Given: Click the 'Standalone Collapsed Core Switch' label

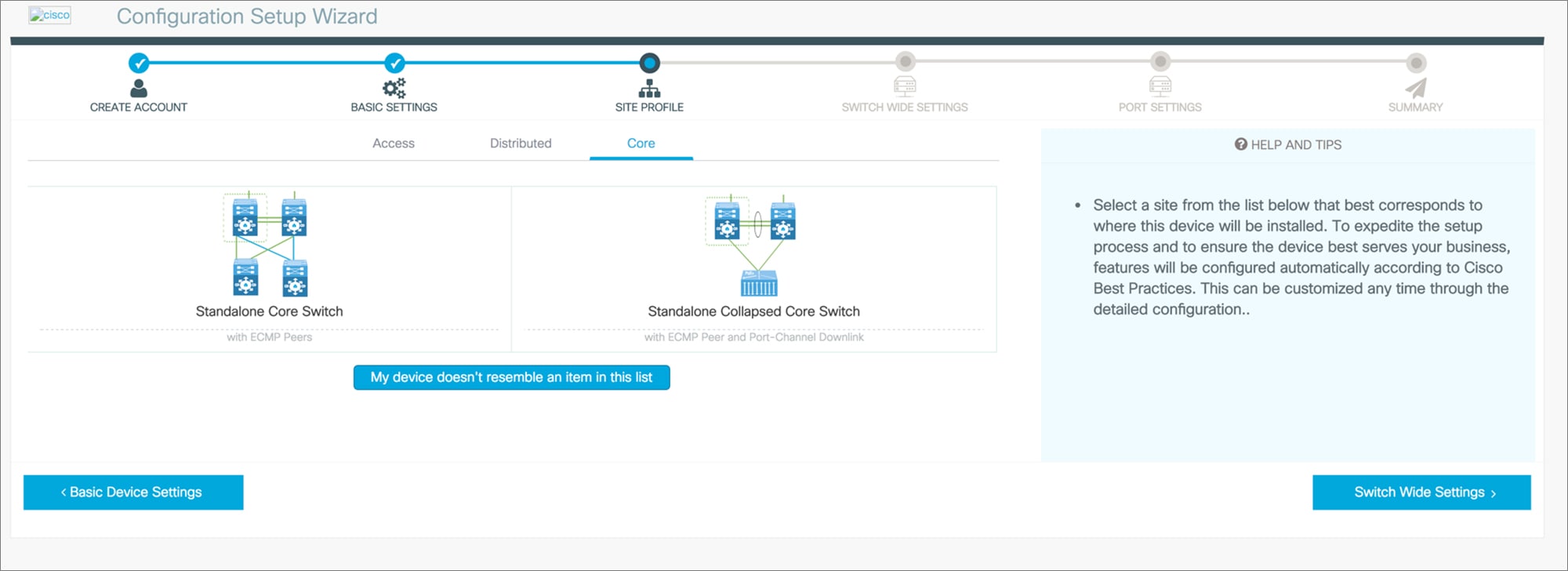Looking at the screenshot, I should coord(754,311).
